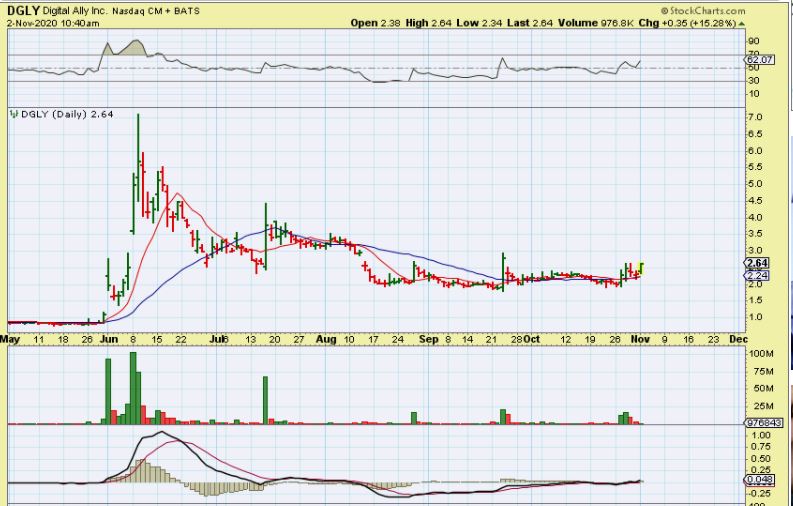Click the copyright symbol before StockCharts.com

[x=651, y=9]
